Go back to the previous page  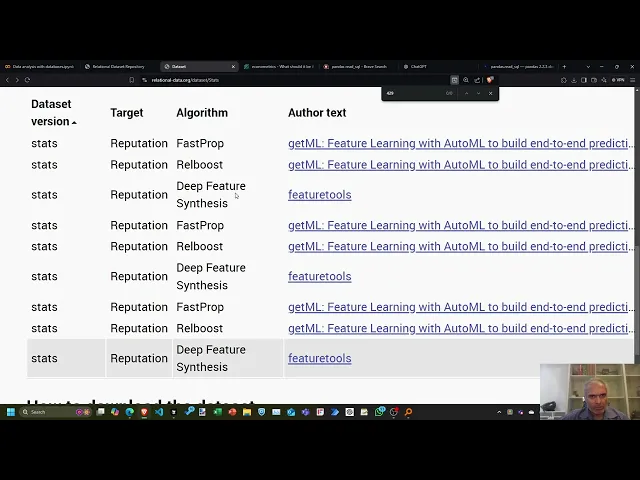(7, 80)
